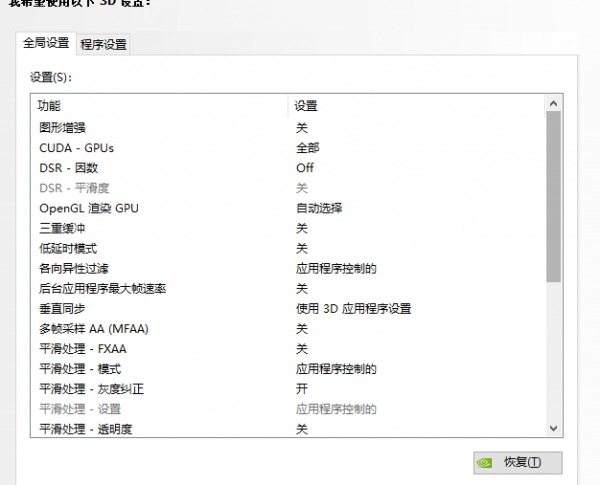
Task: Click the 开 value for 灰度纠正
Action: [x=302, y=389]
